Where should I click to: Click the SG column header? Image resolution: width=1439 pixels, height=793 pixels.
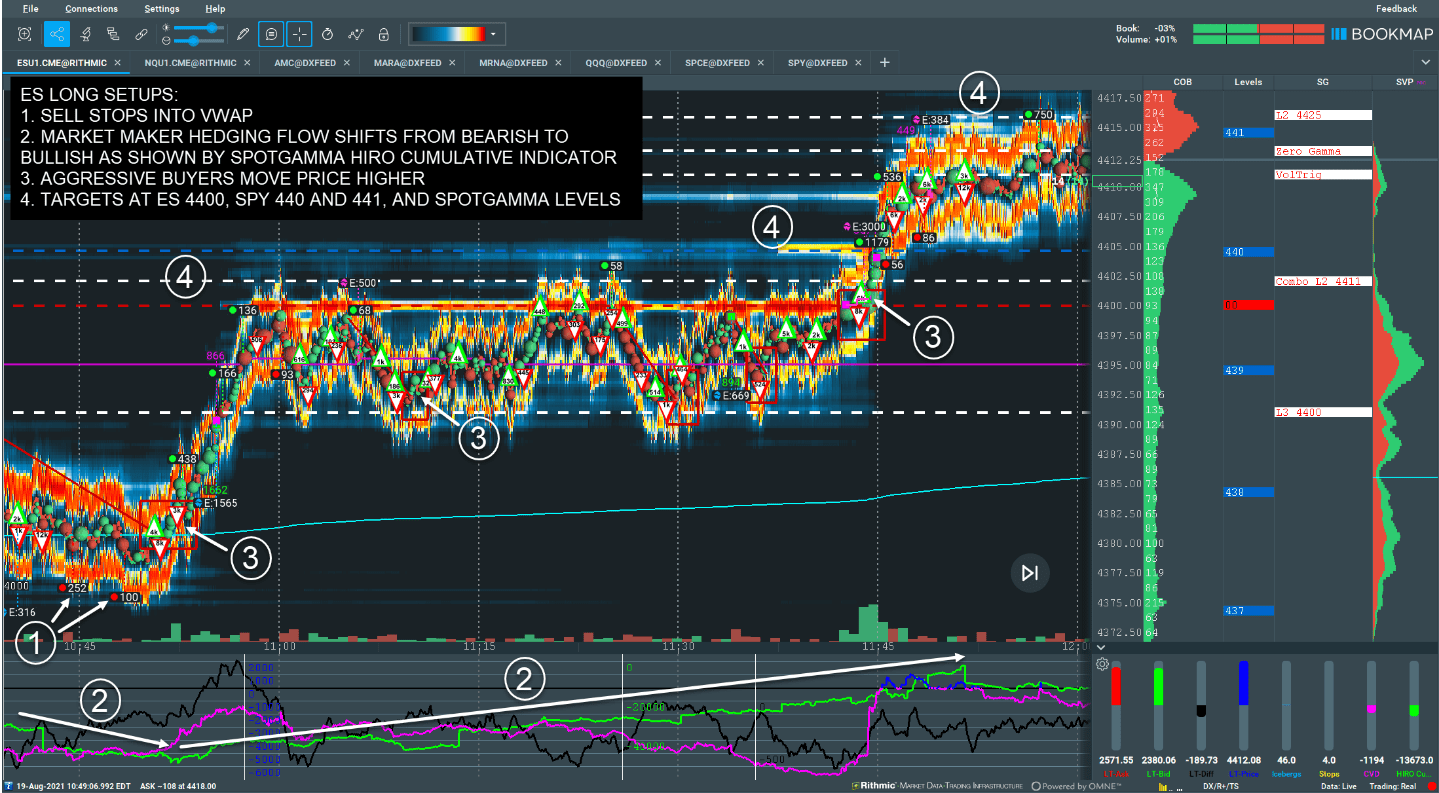point(1323,82)
